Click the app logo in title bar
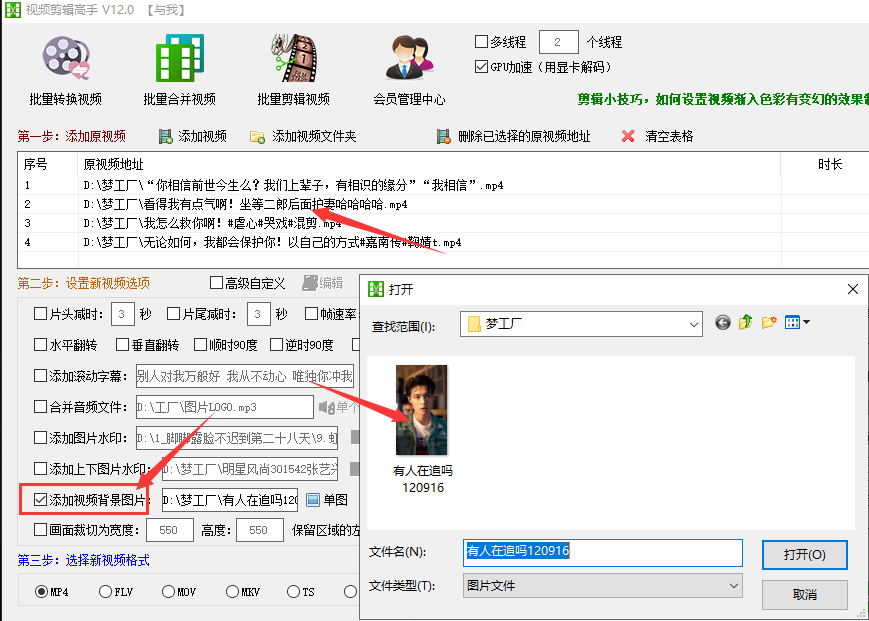Screen dimensions: 869x621 tap(12, 10)
